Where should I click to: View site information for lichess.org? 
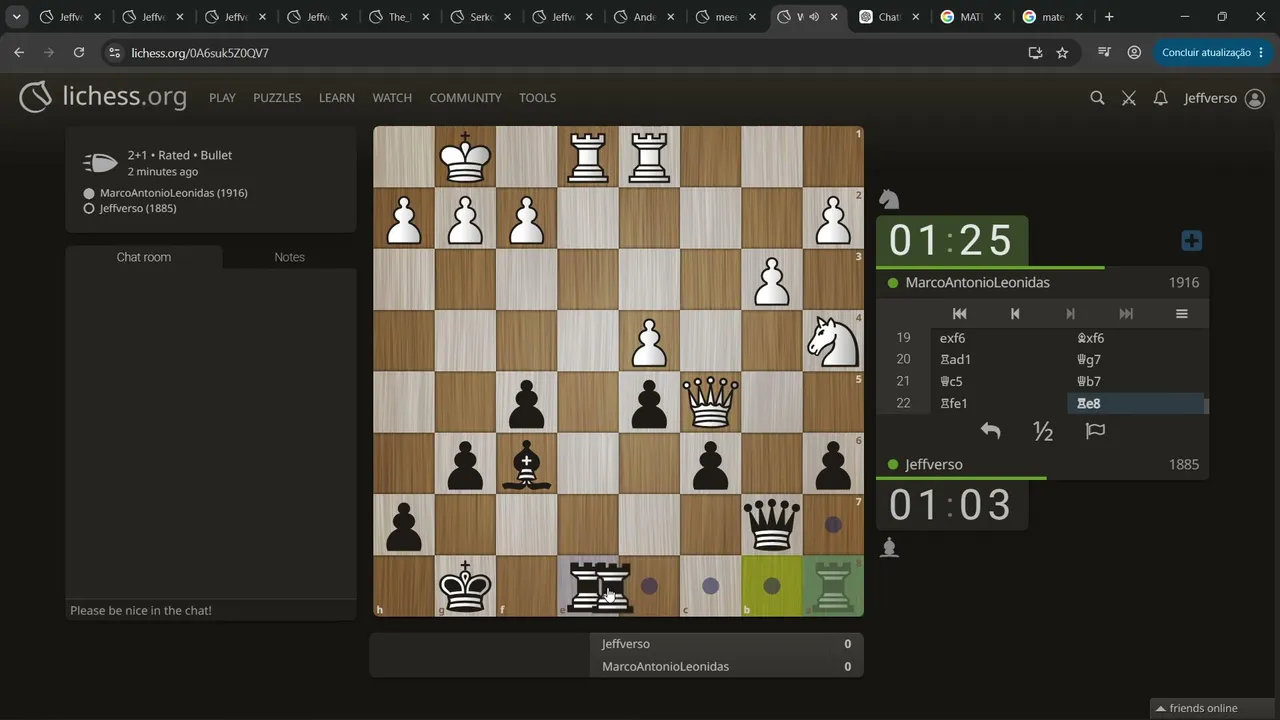click(113, 52)
